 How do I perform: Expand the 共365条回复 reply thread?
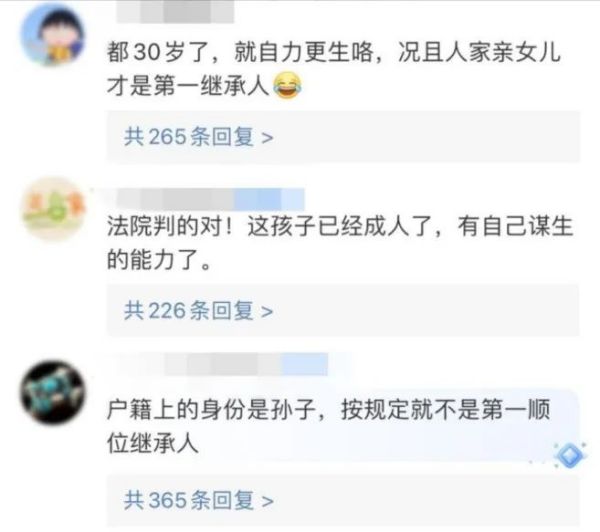click(x=343, y=500)
